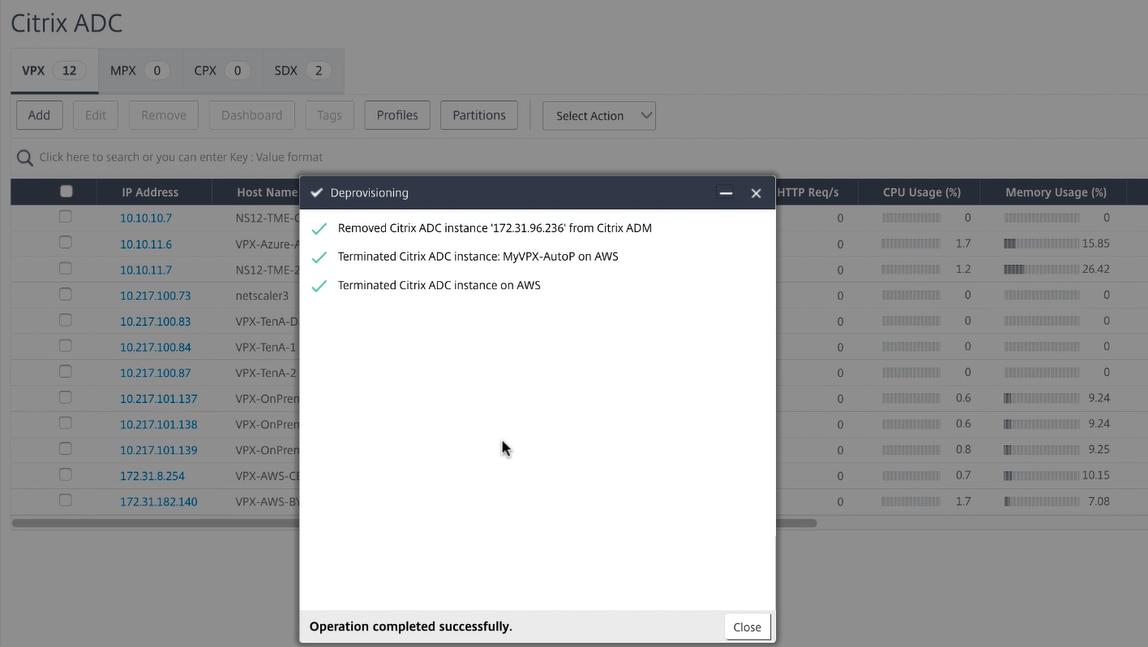Viewport: 1148px width, 647px height.
Task: Check the row for 172.31.182.140
Action: point(65,501)
